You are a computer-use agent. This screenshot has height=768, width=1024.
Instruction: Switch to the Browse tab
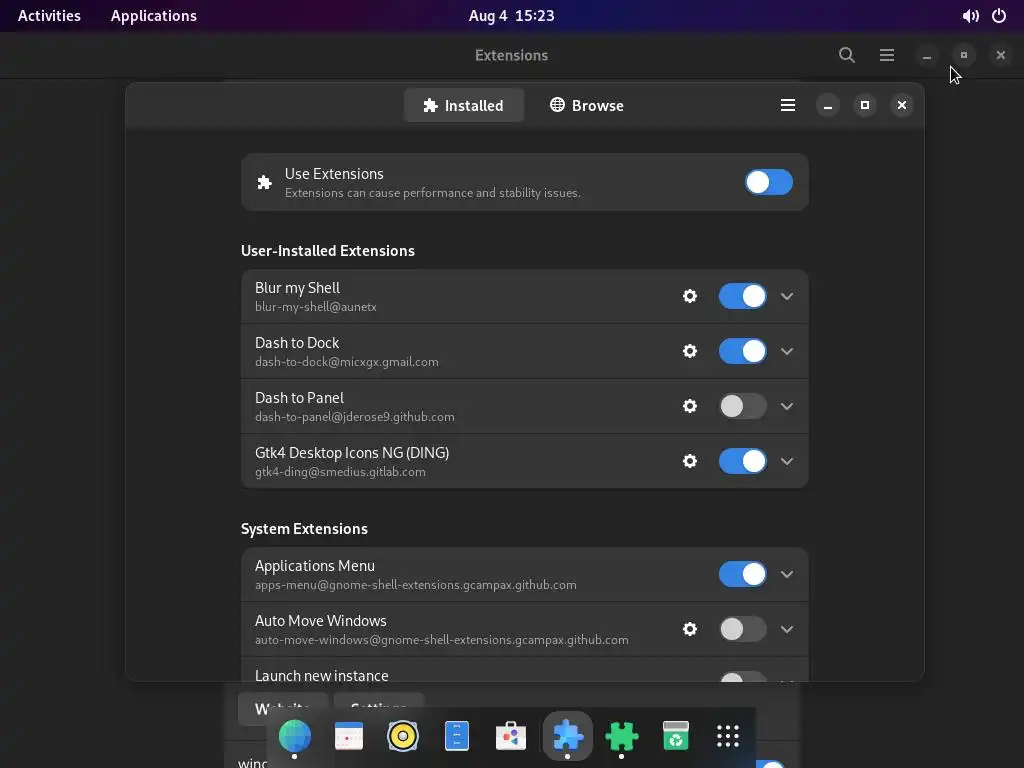[586, 105]
